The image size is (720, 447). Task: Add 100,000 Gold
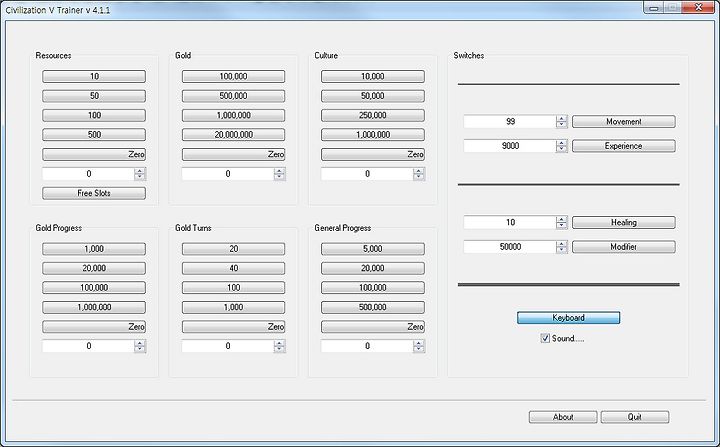233,76
